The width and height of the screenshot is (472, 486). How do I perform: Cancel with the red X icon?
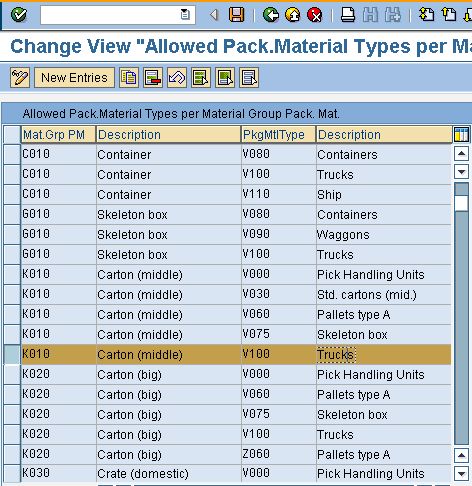point(315,15)
